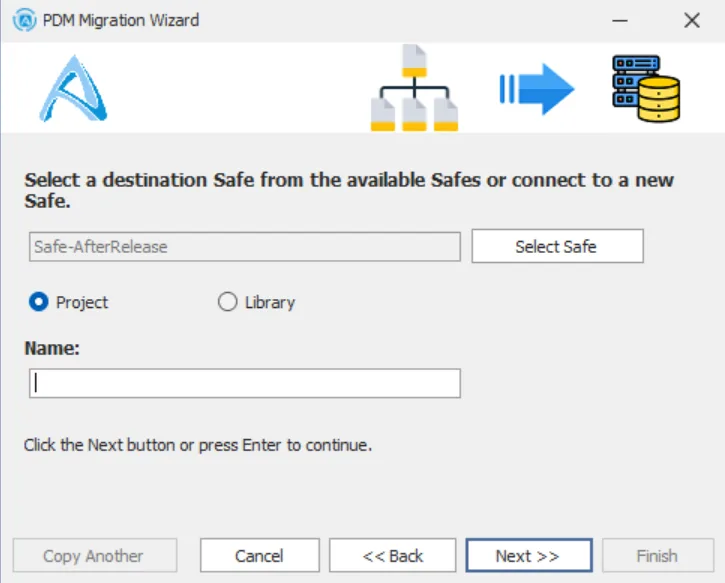Select the Library radio button
This screenshot has height=583, width=725.
pos(227,302)
